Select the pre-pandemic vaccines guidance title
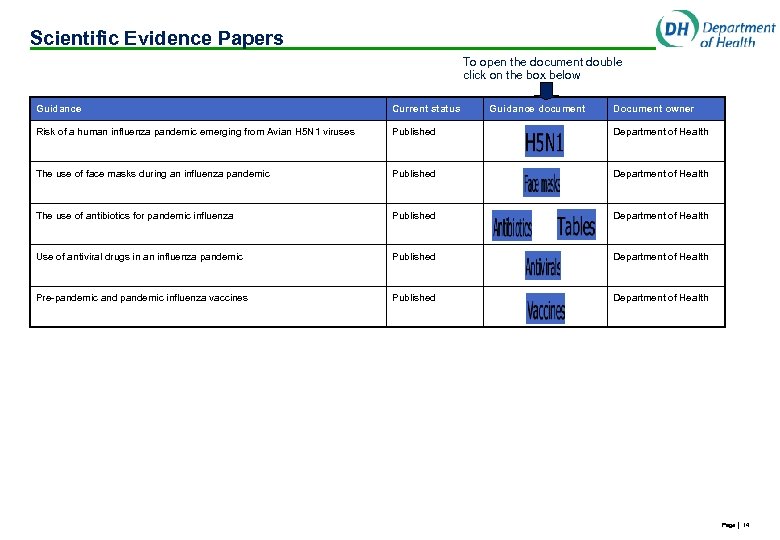The image size is (780, 540). pyautogui.click(x=142, y=298)
